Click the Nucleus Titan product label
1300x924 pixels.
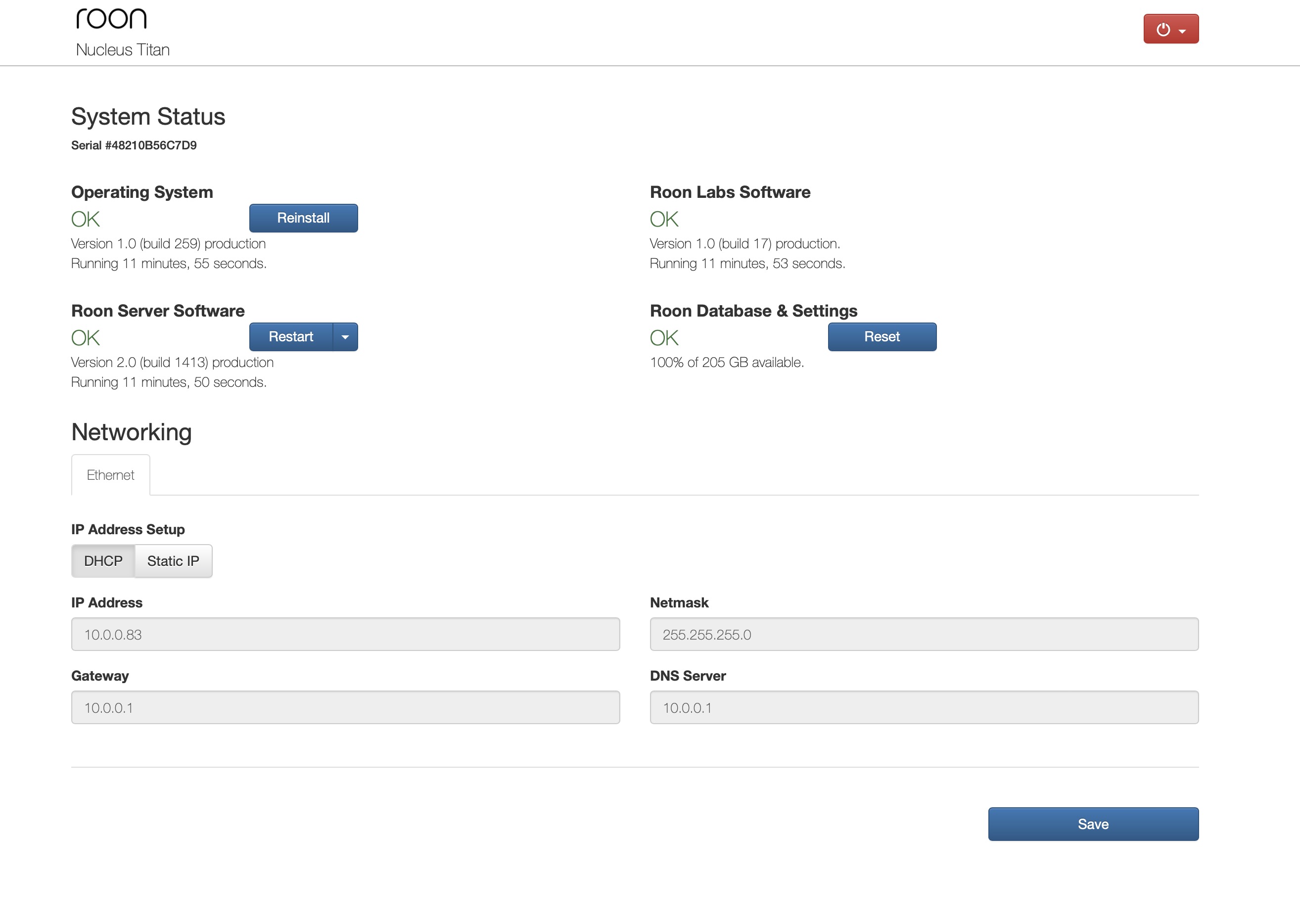123,50
